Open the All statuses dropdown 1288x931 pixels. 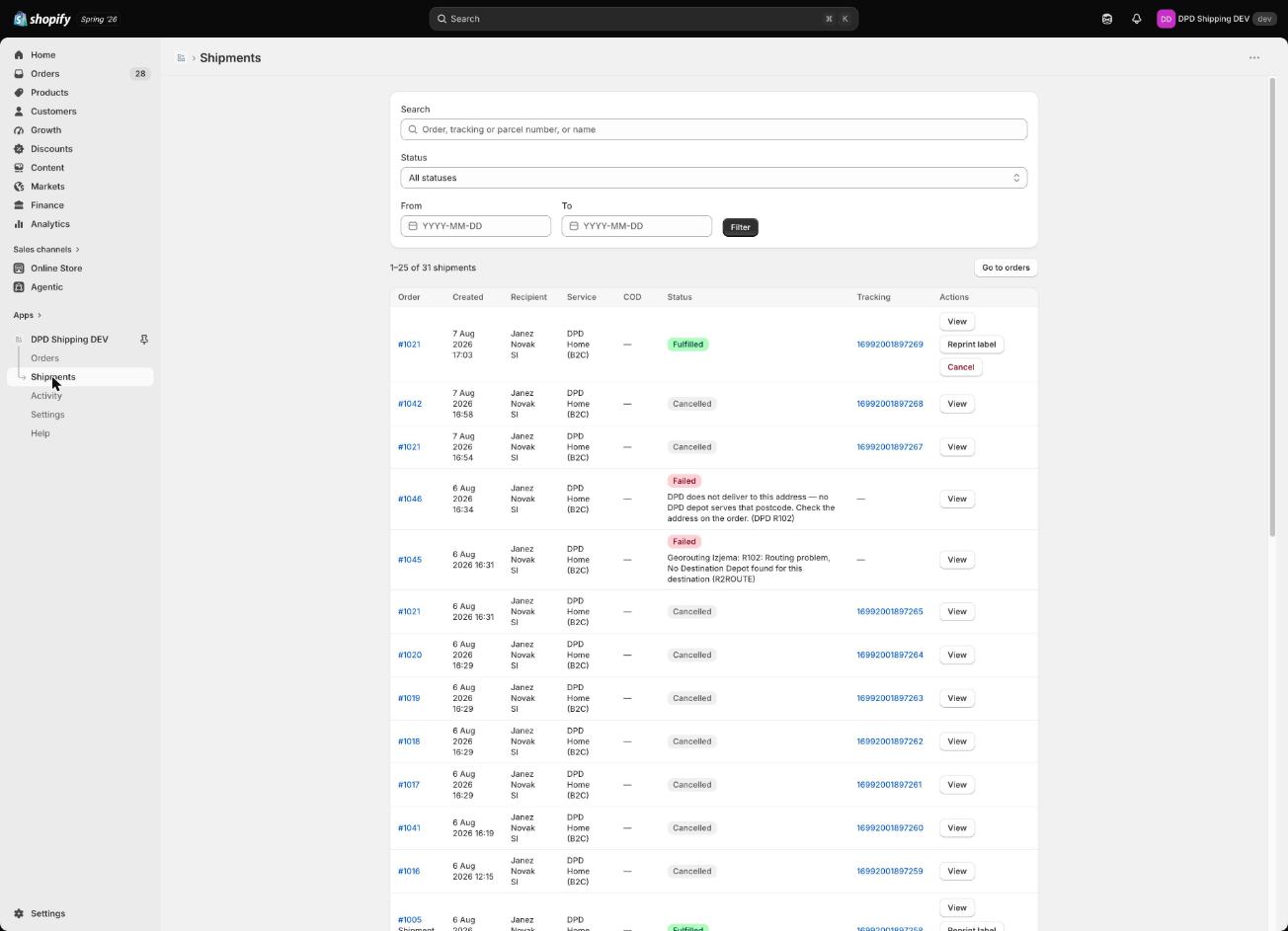pos(714,178)
